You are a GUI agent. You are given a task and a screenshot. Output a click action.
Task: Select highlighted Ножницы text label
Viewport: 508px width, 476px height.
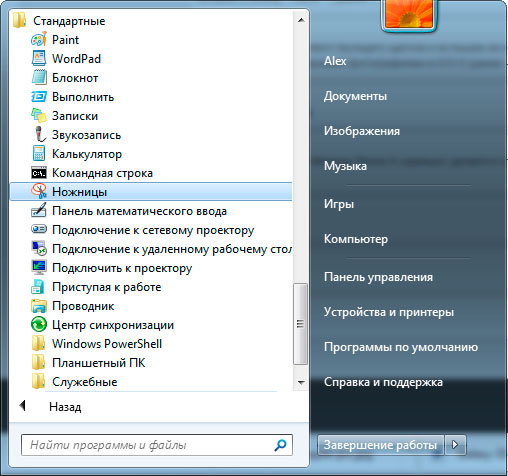79,192
